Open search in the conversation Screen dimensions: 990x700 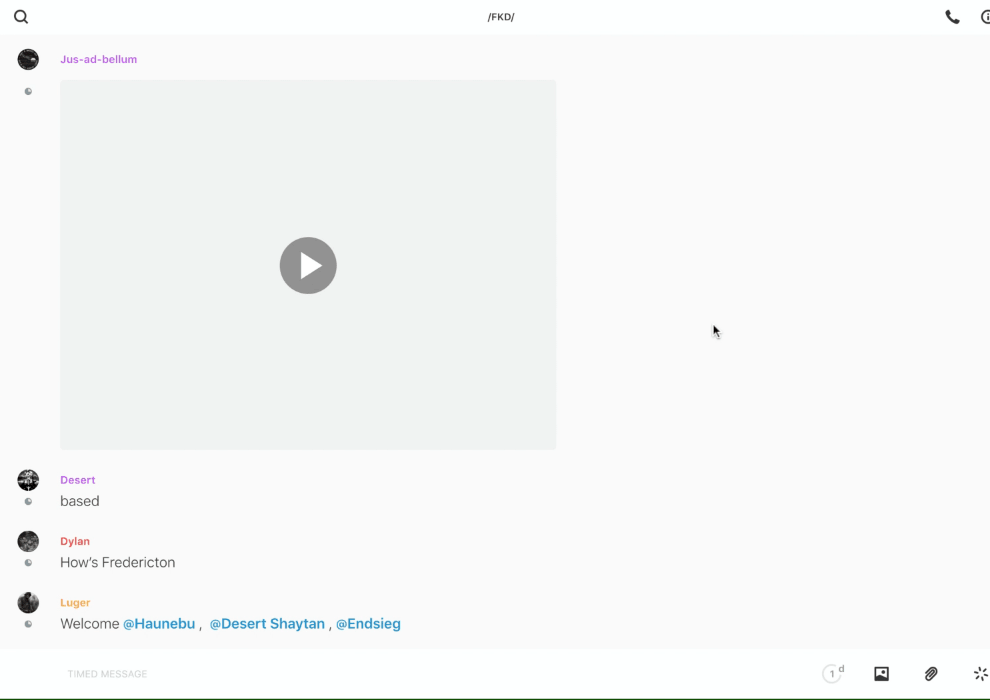(21, 17)
